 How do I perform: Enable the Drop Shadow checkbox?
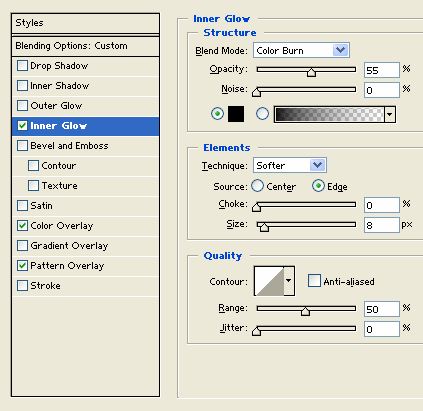22,65
